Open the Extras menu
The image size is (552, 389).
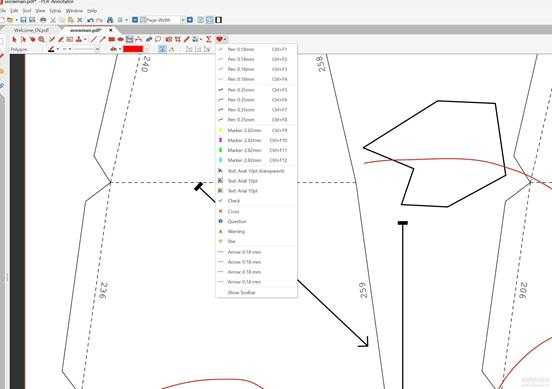pyautogui.click(x=55, y=11)
